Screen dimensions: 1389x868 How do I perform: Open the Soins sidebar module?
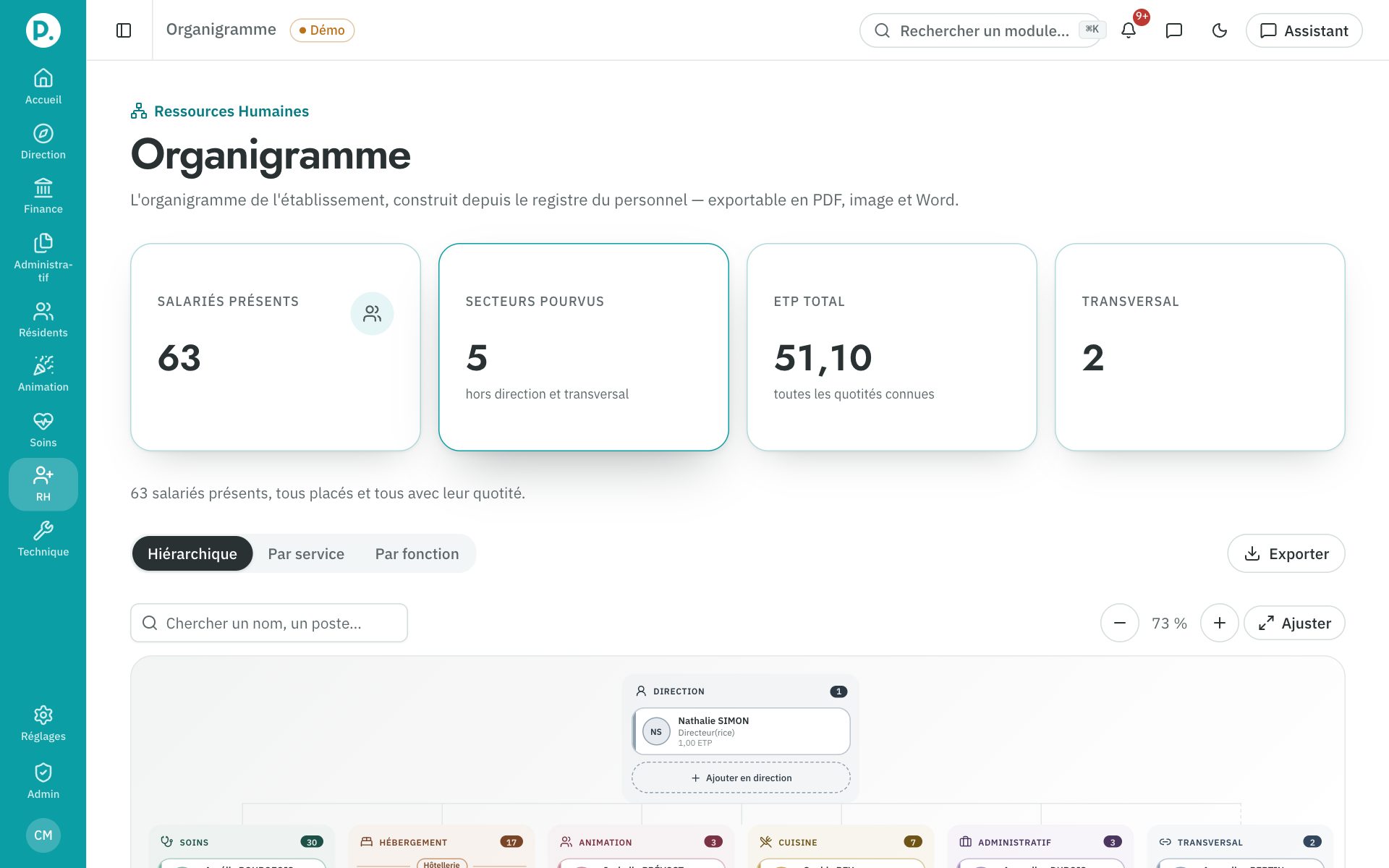click(x=43, y=430)
